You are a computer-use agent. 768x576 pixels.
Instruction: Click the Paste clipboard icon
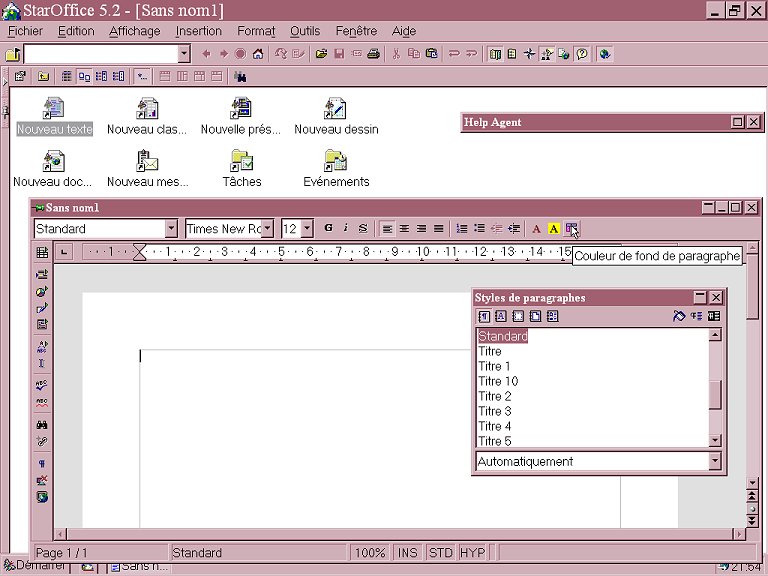[432, 54]
